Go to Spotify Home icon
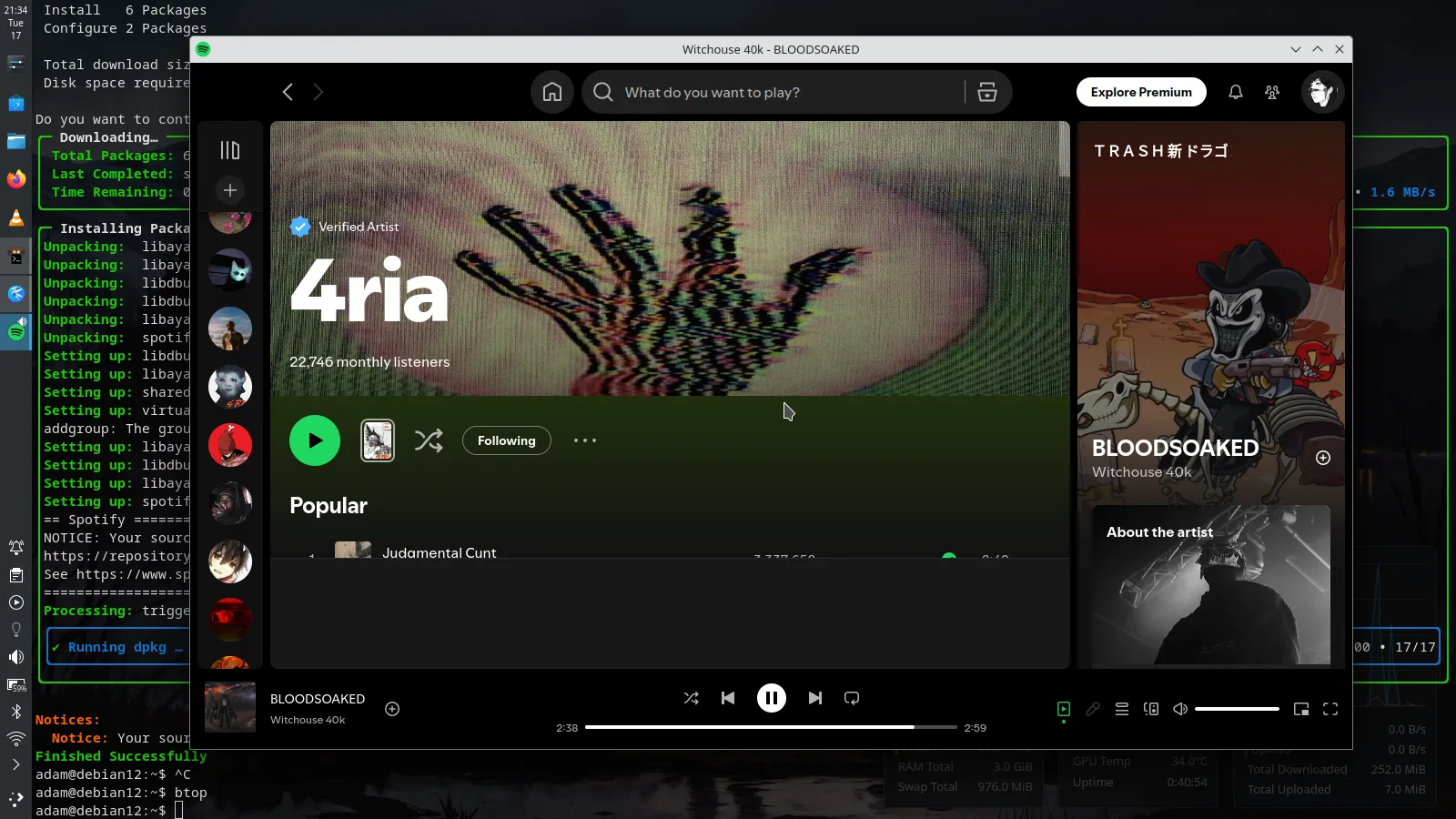Screen dimensions: 1456x819 point(552,92)
